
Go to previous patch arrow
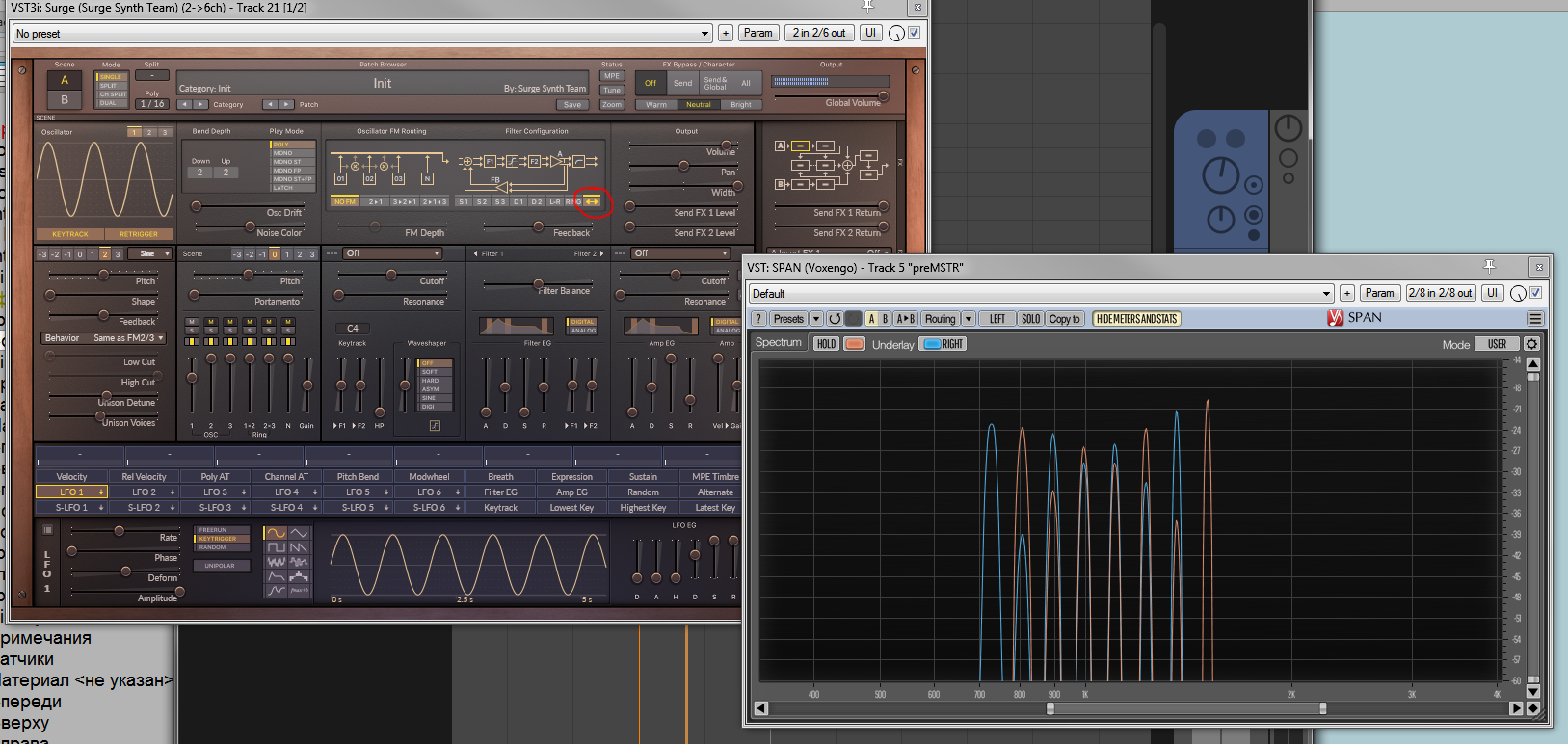tap(270, 104)
